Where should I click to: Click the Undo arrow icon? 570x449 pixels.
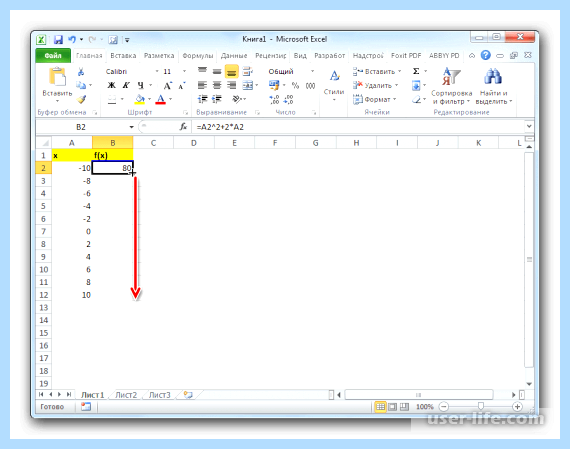72,39
